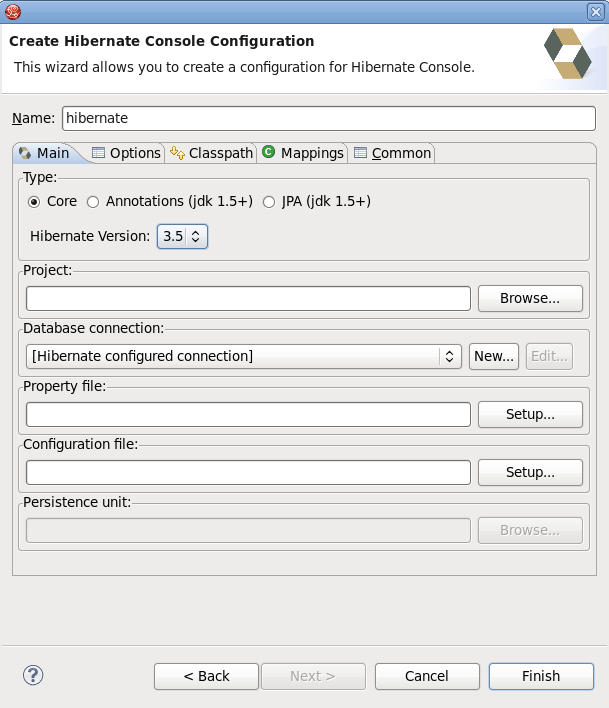Select the Core type radio button

(34, 201)
